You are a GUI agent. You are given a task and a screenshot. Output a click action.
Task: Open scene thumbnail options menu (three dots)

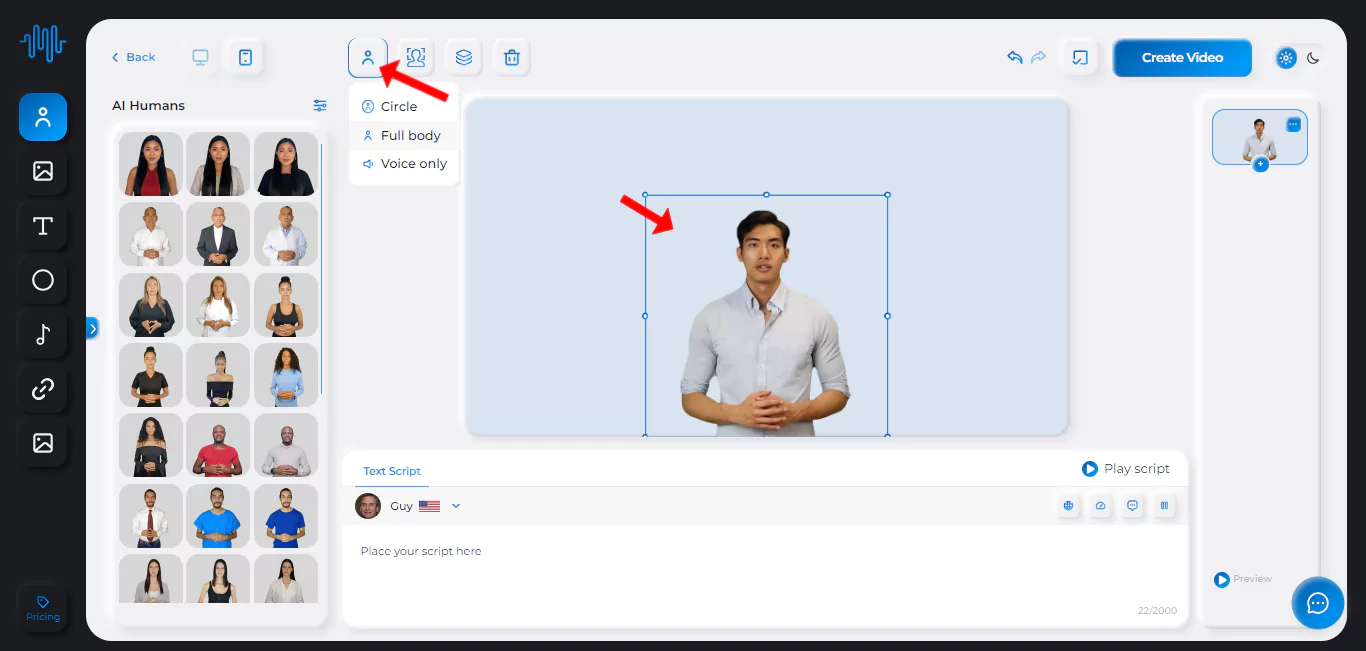[1293, 125]
